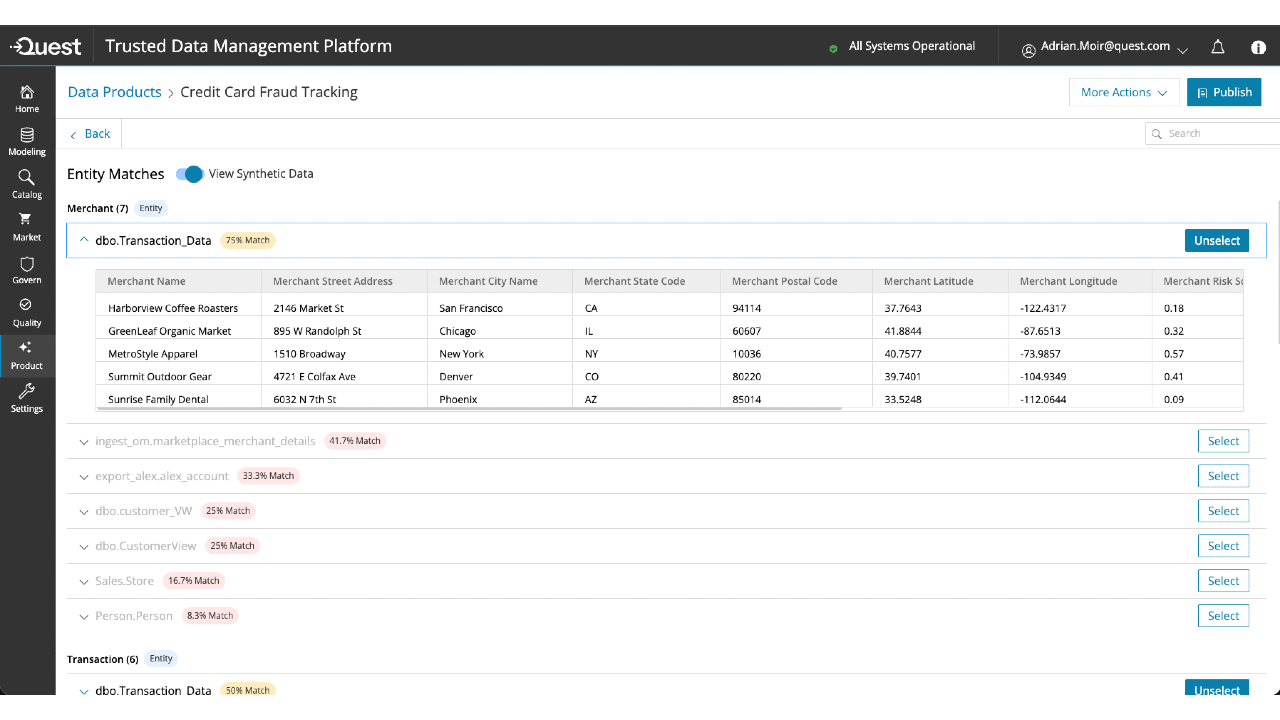
Task: Collapse the dbo.Transaction_Data 75% match row
Action: (x=84, y=240)
